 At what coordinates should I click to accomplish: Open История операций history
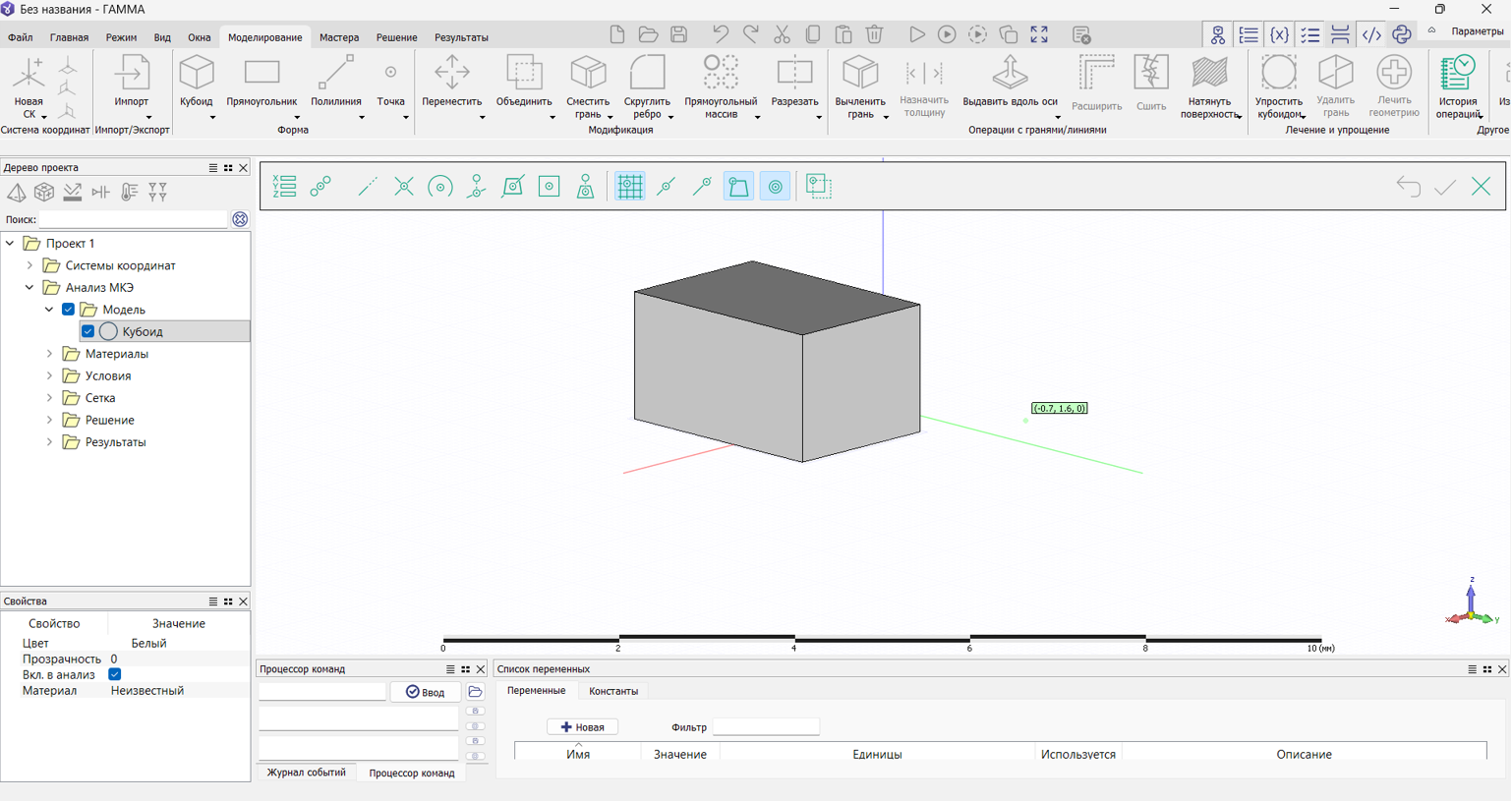[1457, 85]
